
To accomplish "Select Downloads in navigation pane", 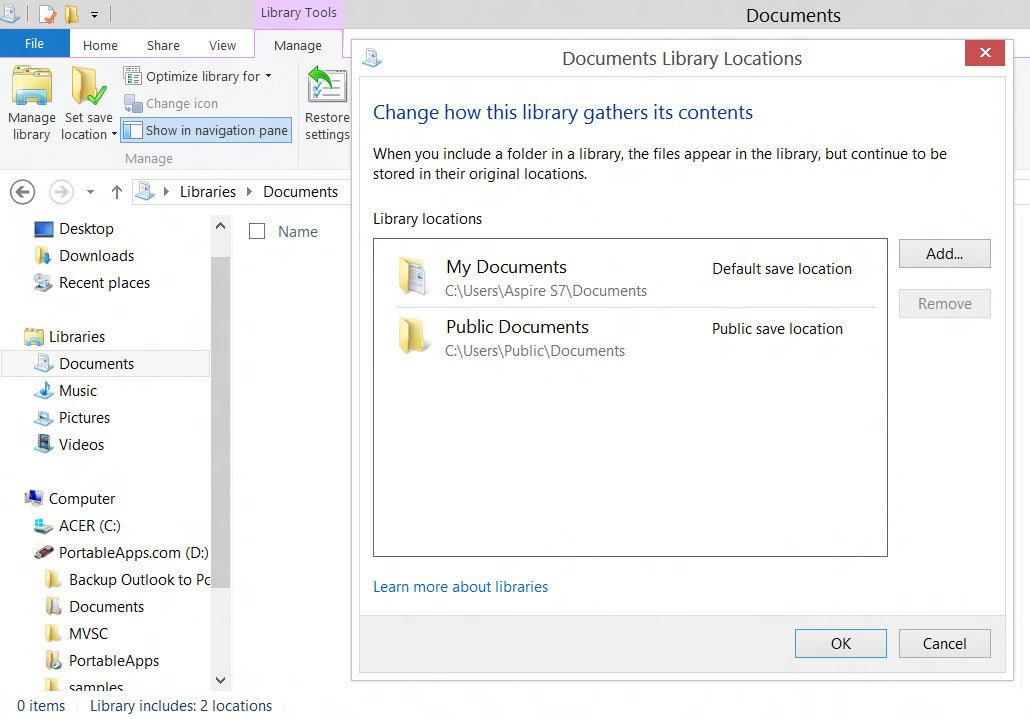I will tap(96, 255).
